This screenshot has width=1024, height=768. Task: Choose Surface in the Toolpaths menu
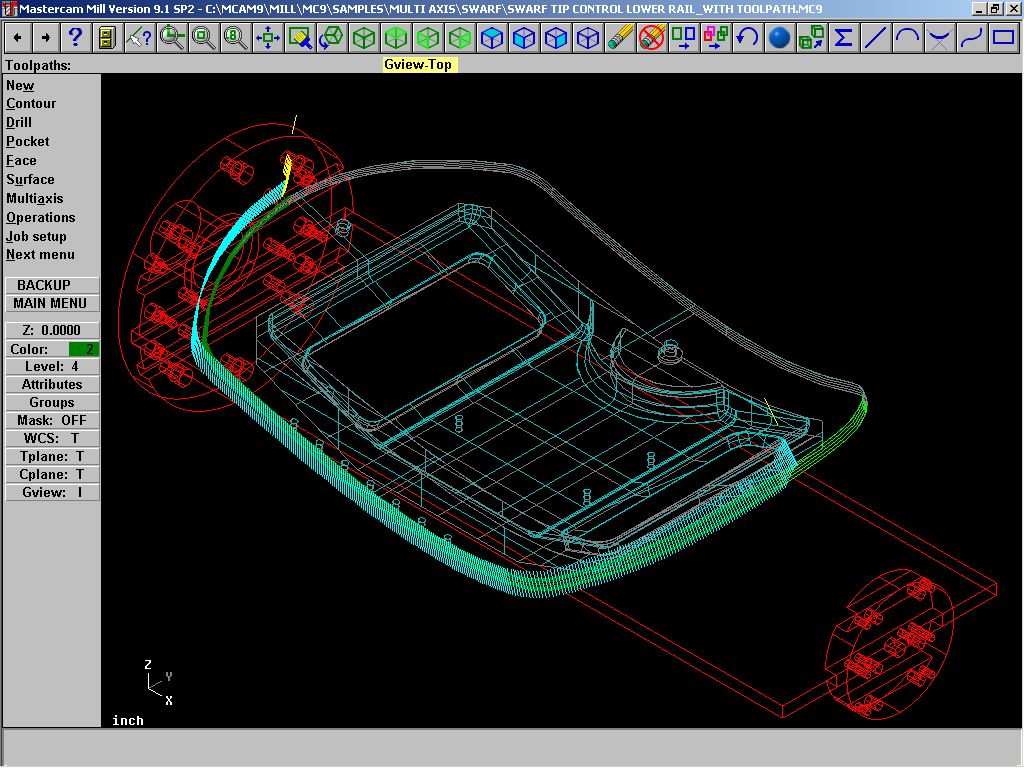point(30,180)
